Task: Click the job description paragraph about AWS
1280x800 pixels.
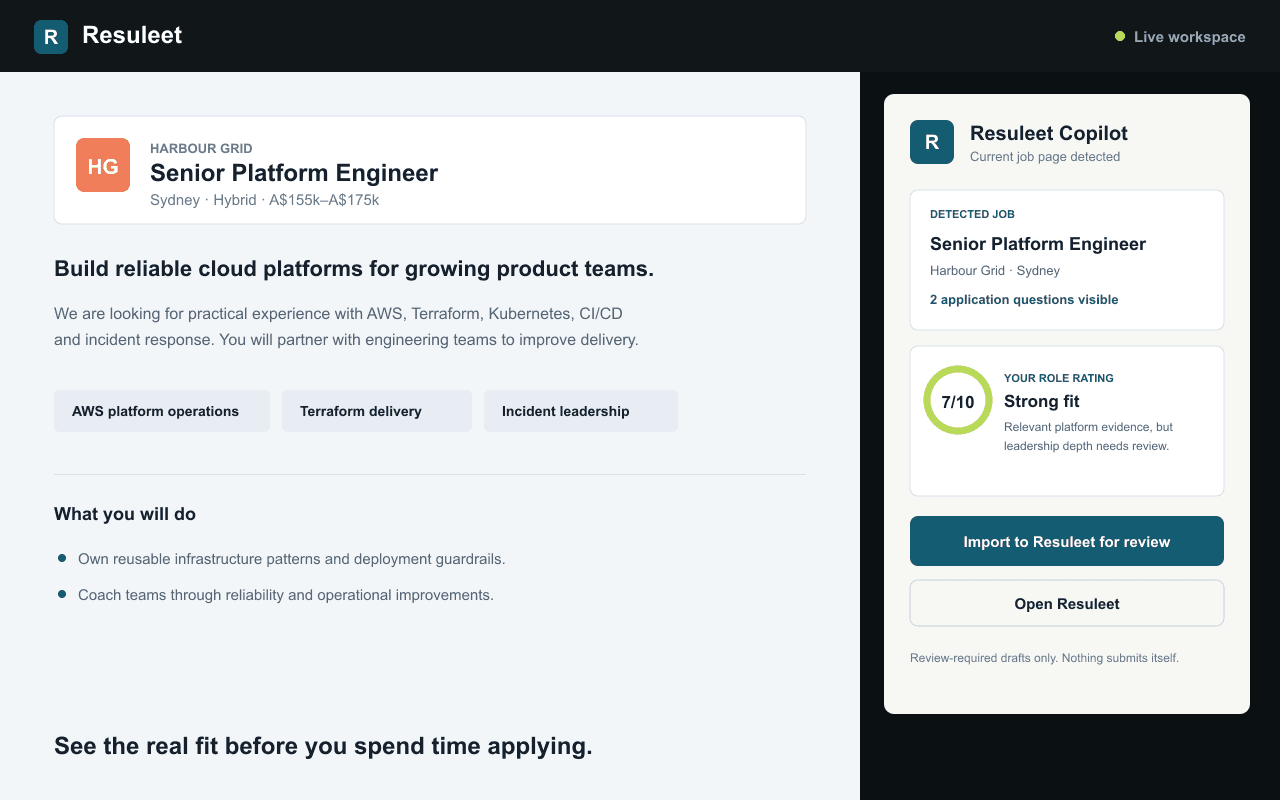Action: tap(346, 327)
